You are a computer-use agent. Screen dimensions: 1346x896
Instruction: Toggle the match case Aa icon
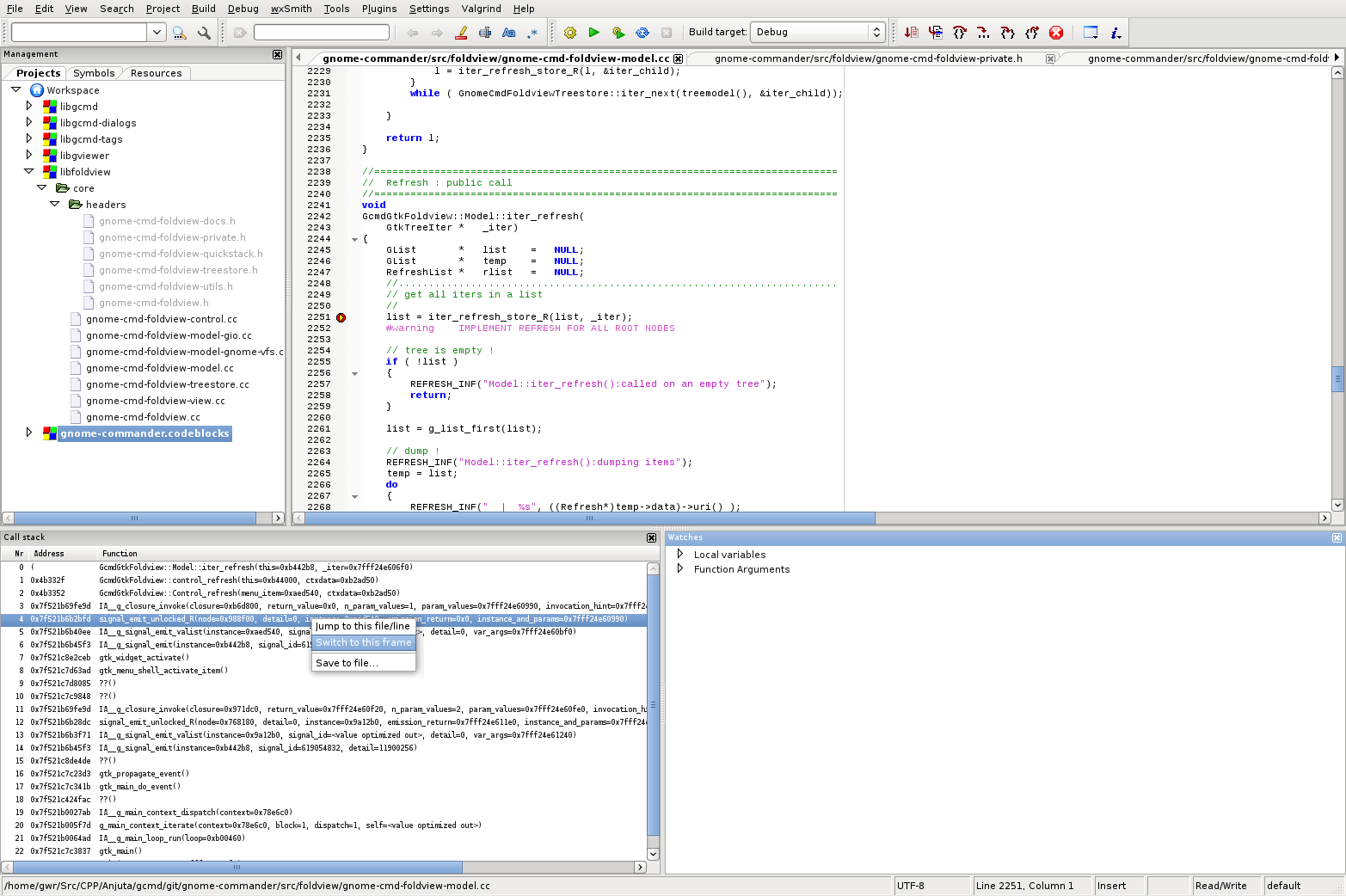[x=509, y=33]
